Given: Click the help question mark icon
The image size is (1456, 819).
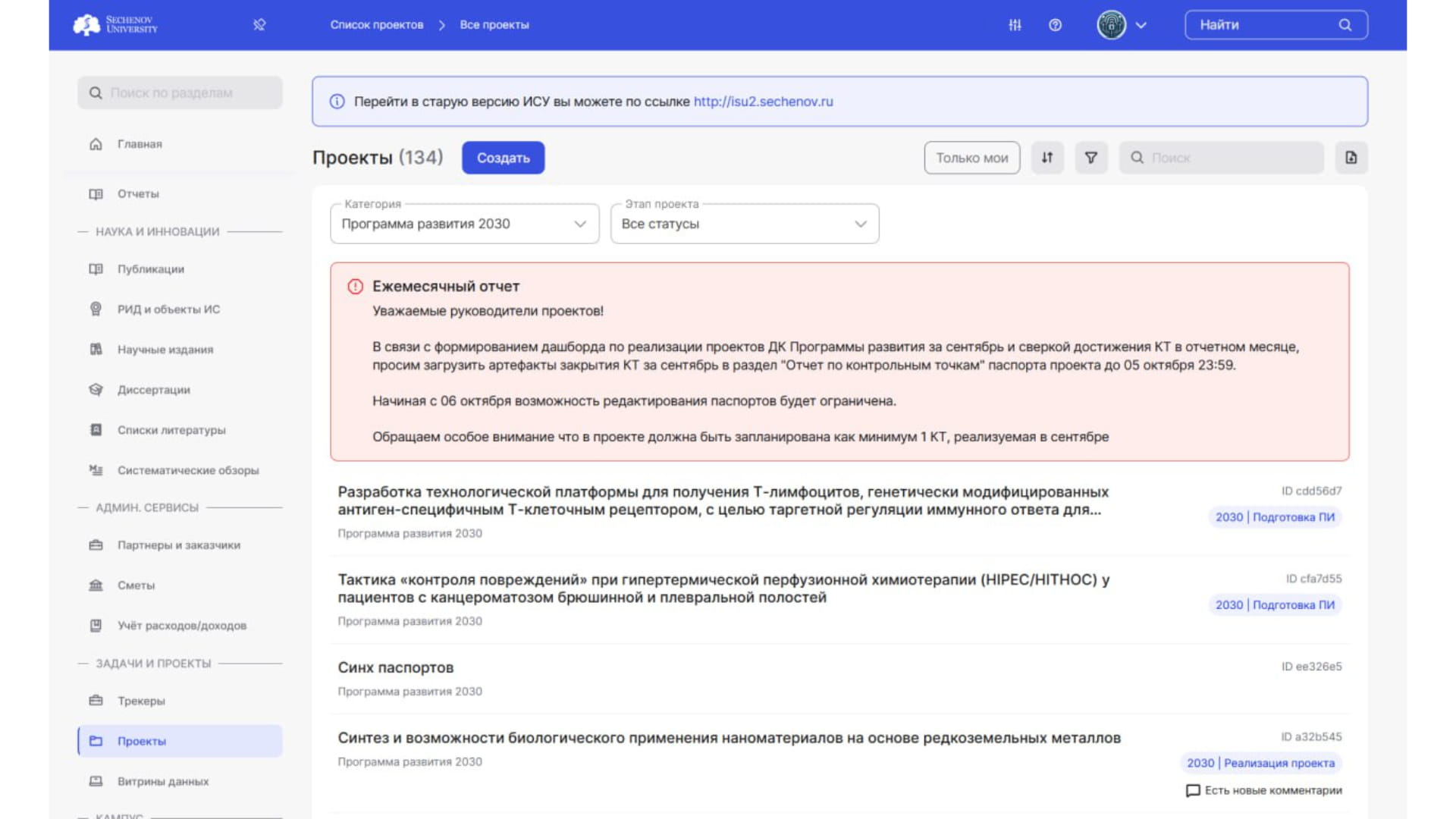Looking at the screenshot, I should pos(1056,24).
